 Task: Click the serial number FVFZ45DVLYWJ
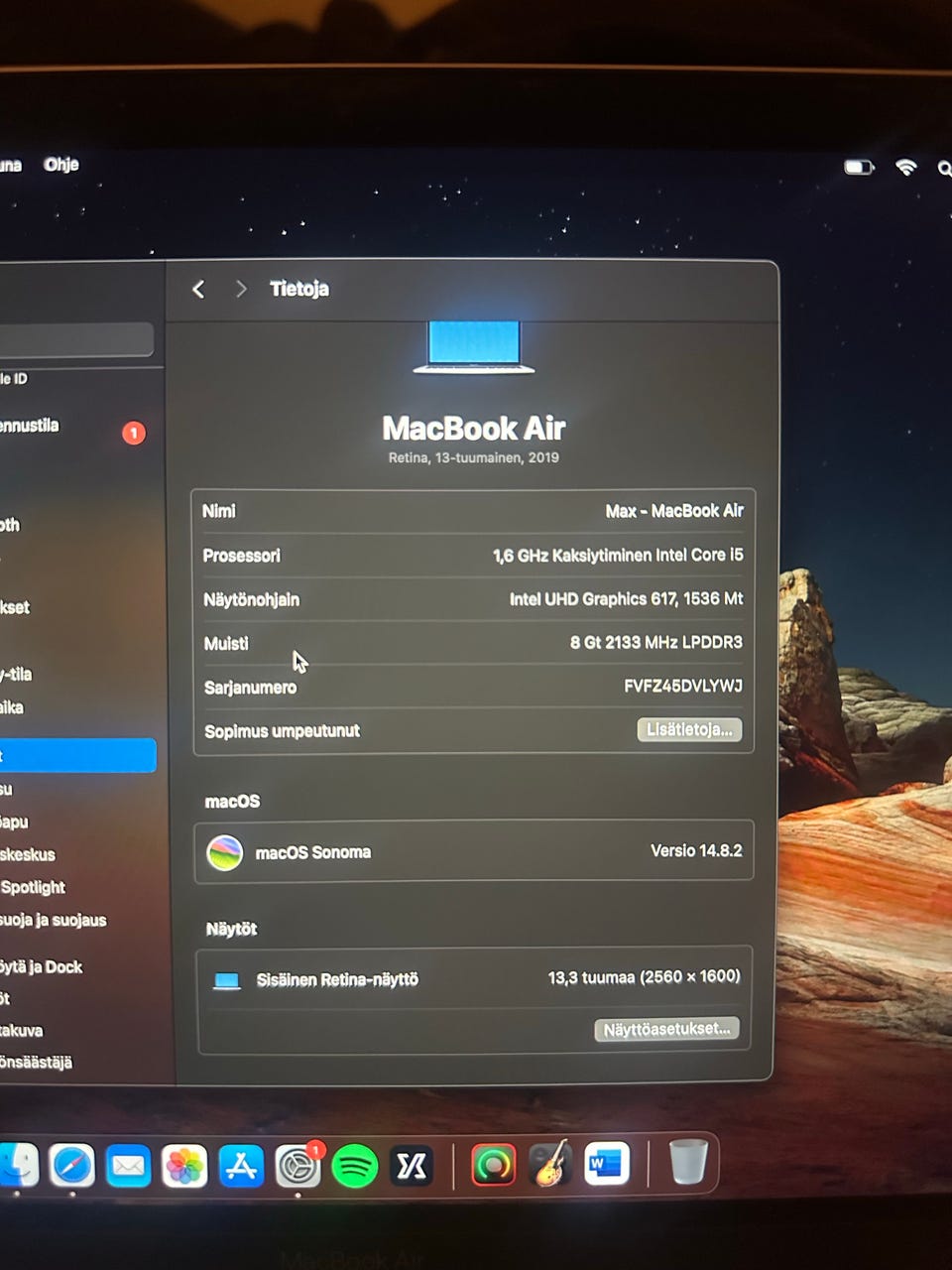pyautogui.click(x=683, y=686)
